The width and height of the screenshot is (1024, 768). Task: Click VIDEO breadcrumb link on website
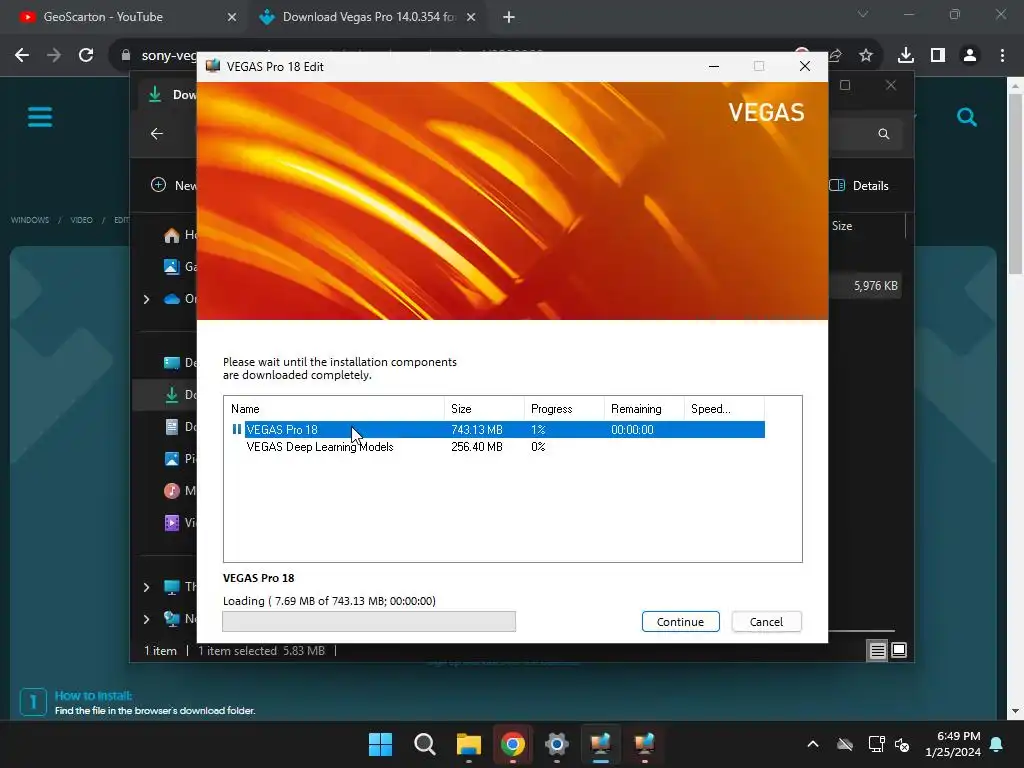82,220
